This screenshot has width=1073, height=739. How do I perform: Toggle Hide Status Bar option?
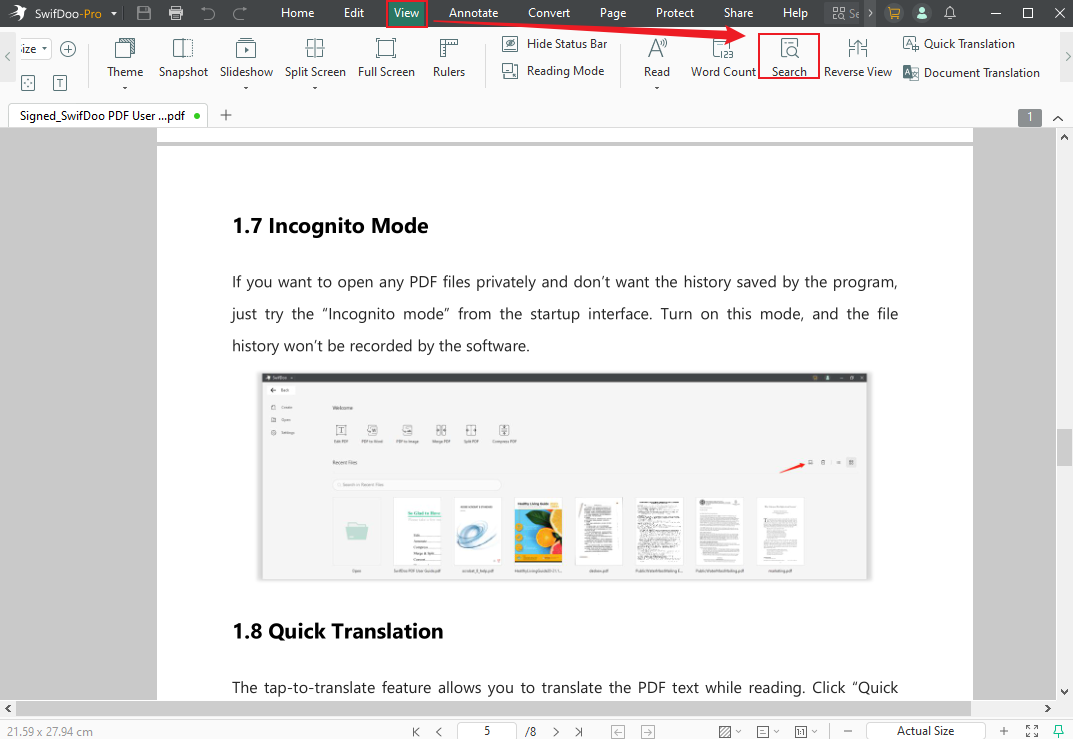(x=555, y=44)
